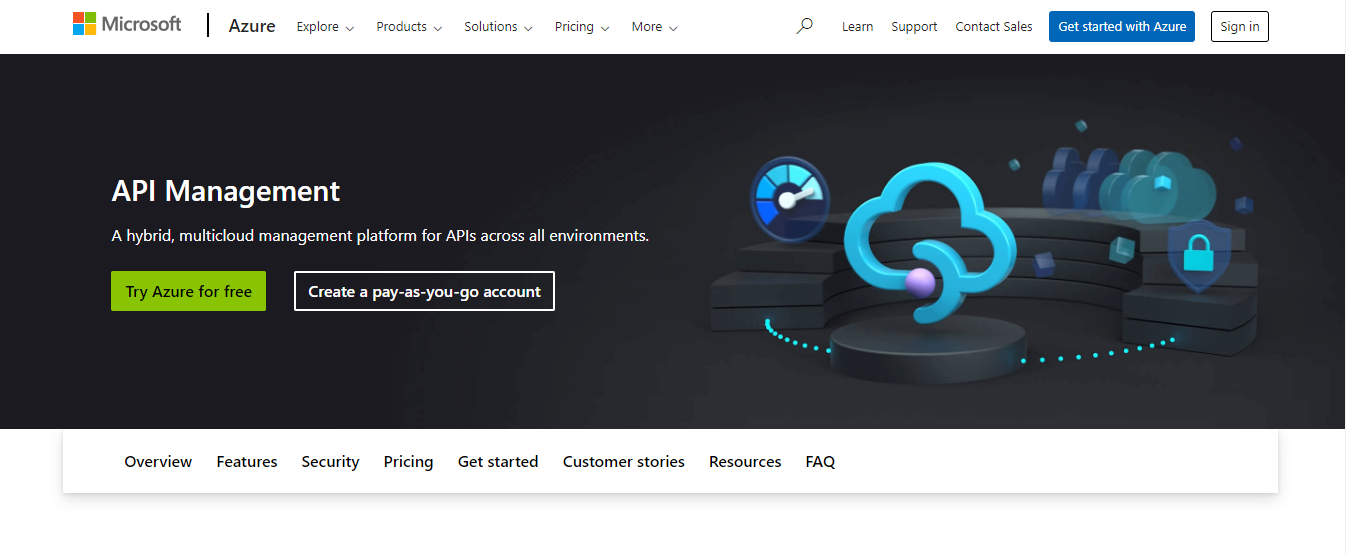Viewport: 1346px width, 554px height.
Task: Select the Resources tab
Action: 745,462
